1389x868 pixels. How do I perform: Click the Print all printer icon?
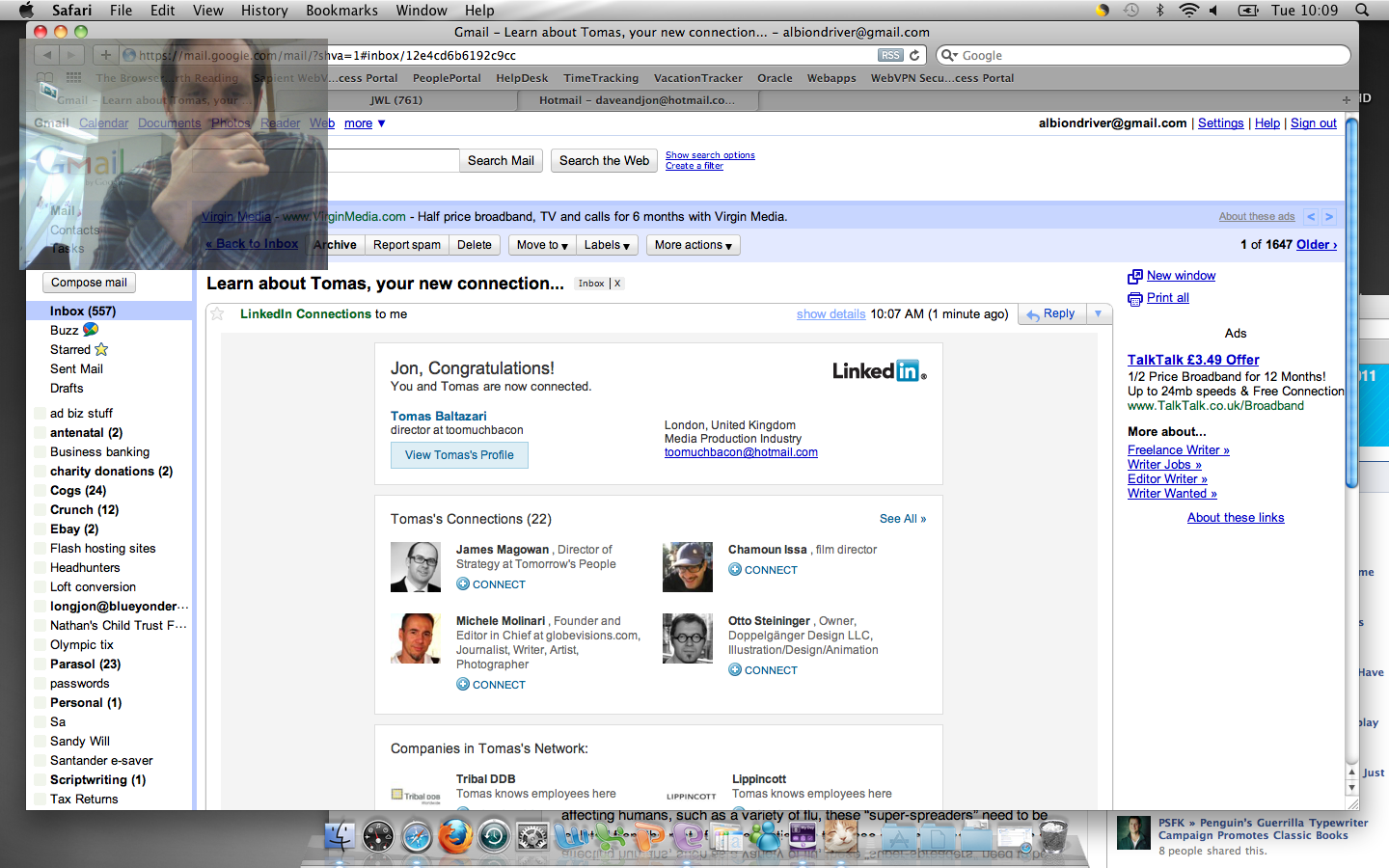point(1134,299)
